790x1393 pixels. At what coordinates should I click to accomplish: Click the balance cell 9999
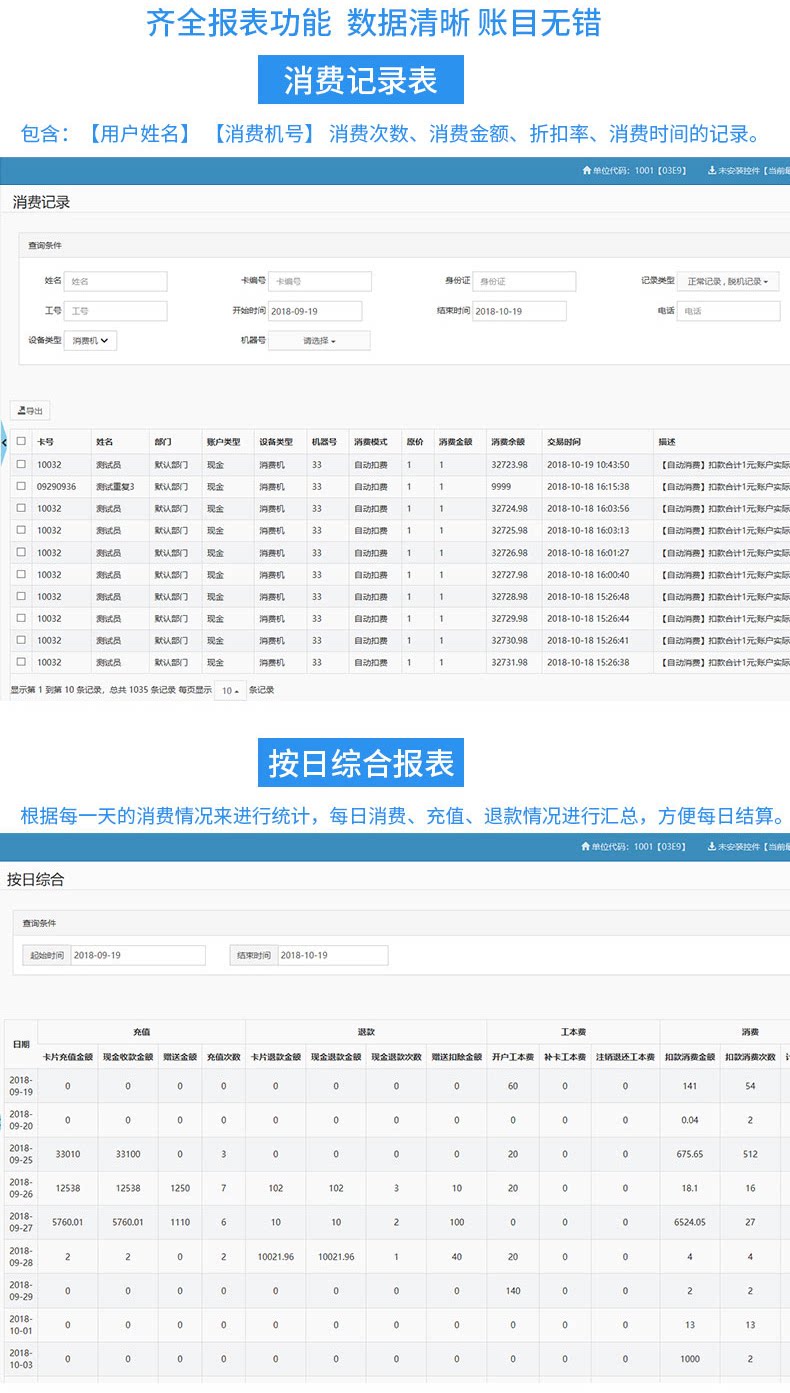tap(501, 486)
